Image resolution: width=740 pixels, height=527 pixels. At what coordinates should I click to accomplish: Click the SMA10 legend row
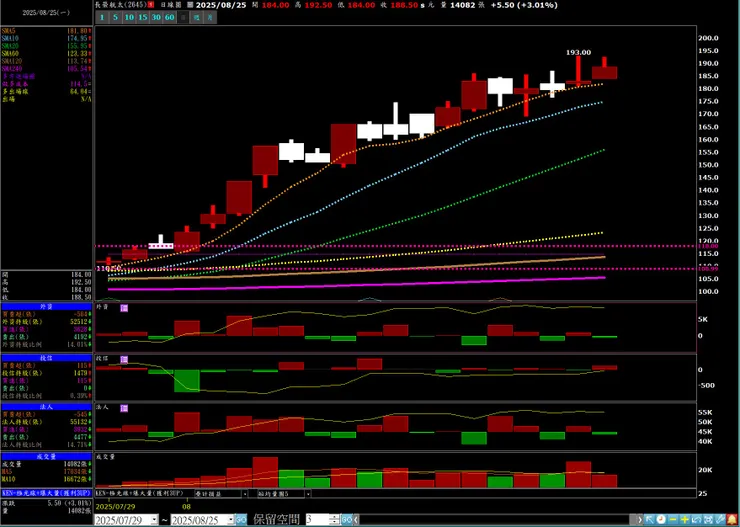click(46, 38)
